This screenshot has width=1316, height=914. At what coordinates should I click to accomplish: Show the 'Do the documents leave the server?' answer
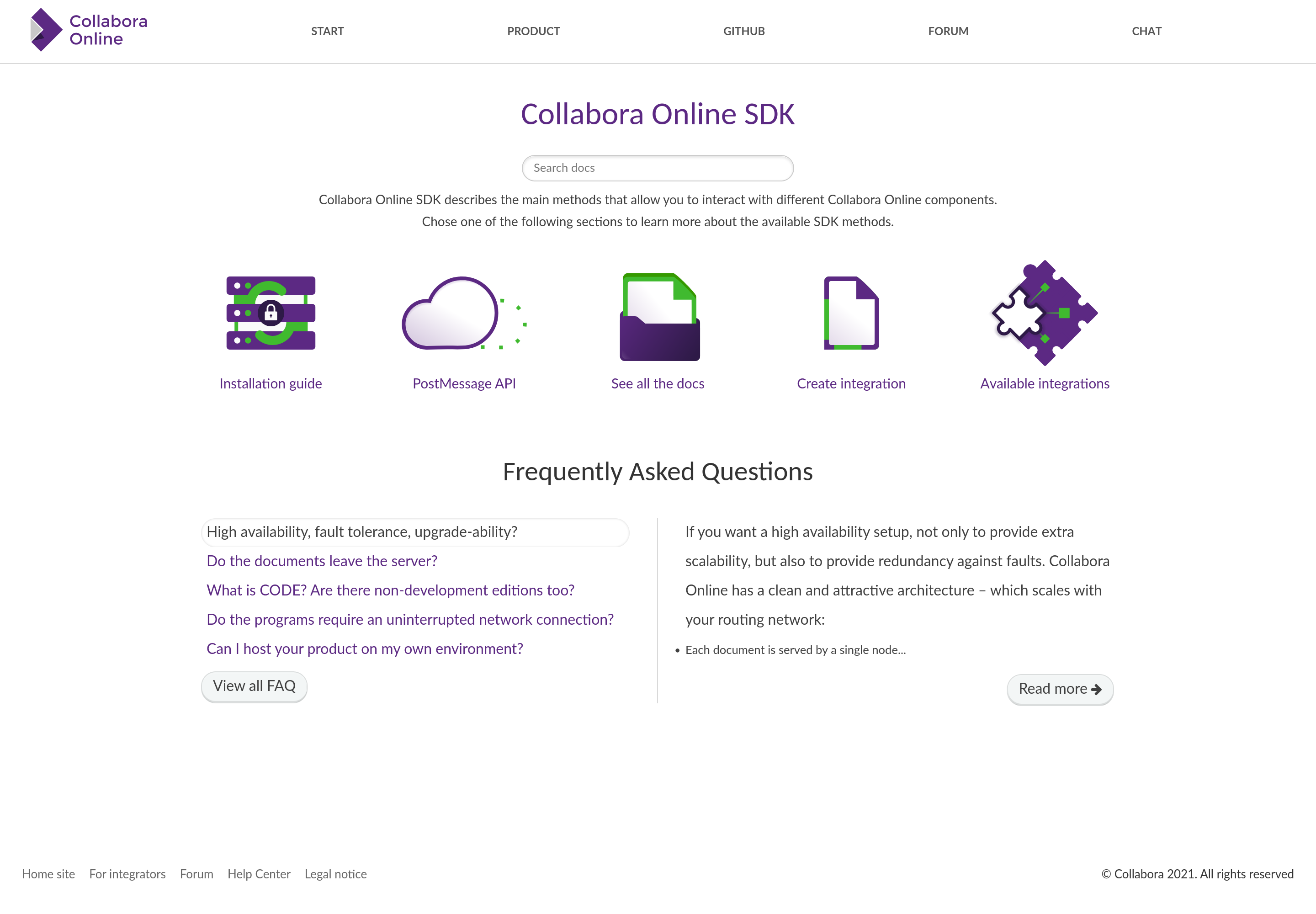(x=322, y=561)
